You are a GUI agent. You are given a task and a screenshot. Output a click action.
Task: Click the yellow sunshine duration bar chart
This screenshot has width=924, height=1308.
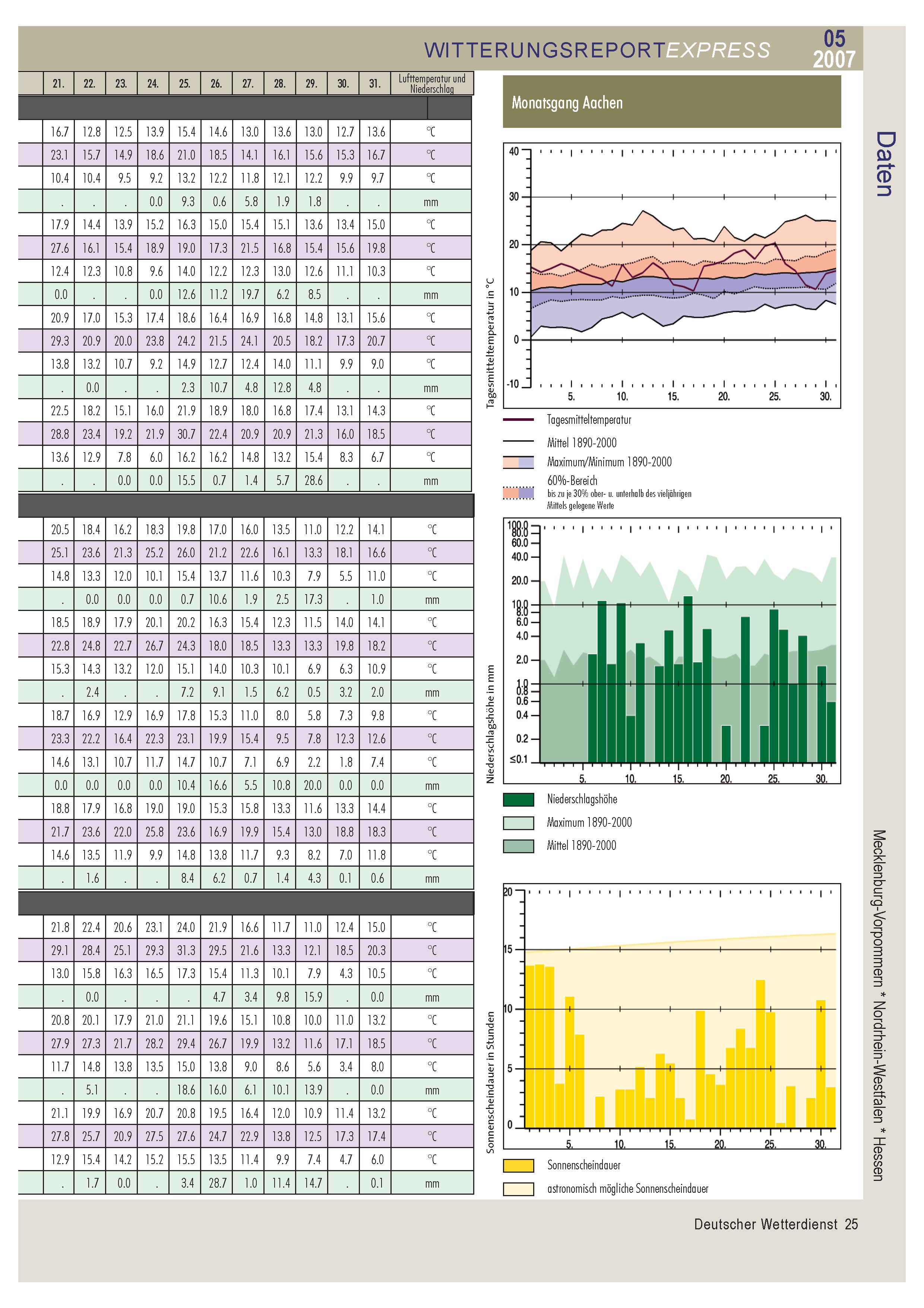point(672,1016)
